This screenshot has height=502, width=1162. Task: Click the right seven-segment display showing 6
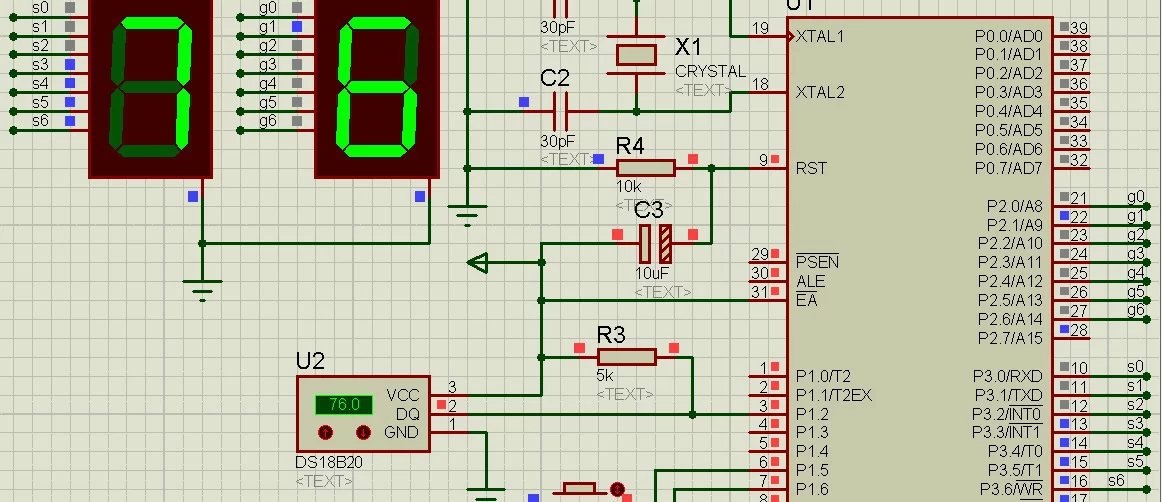(x=378, y=89)
